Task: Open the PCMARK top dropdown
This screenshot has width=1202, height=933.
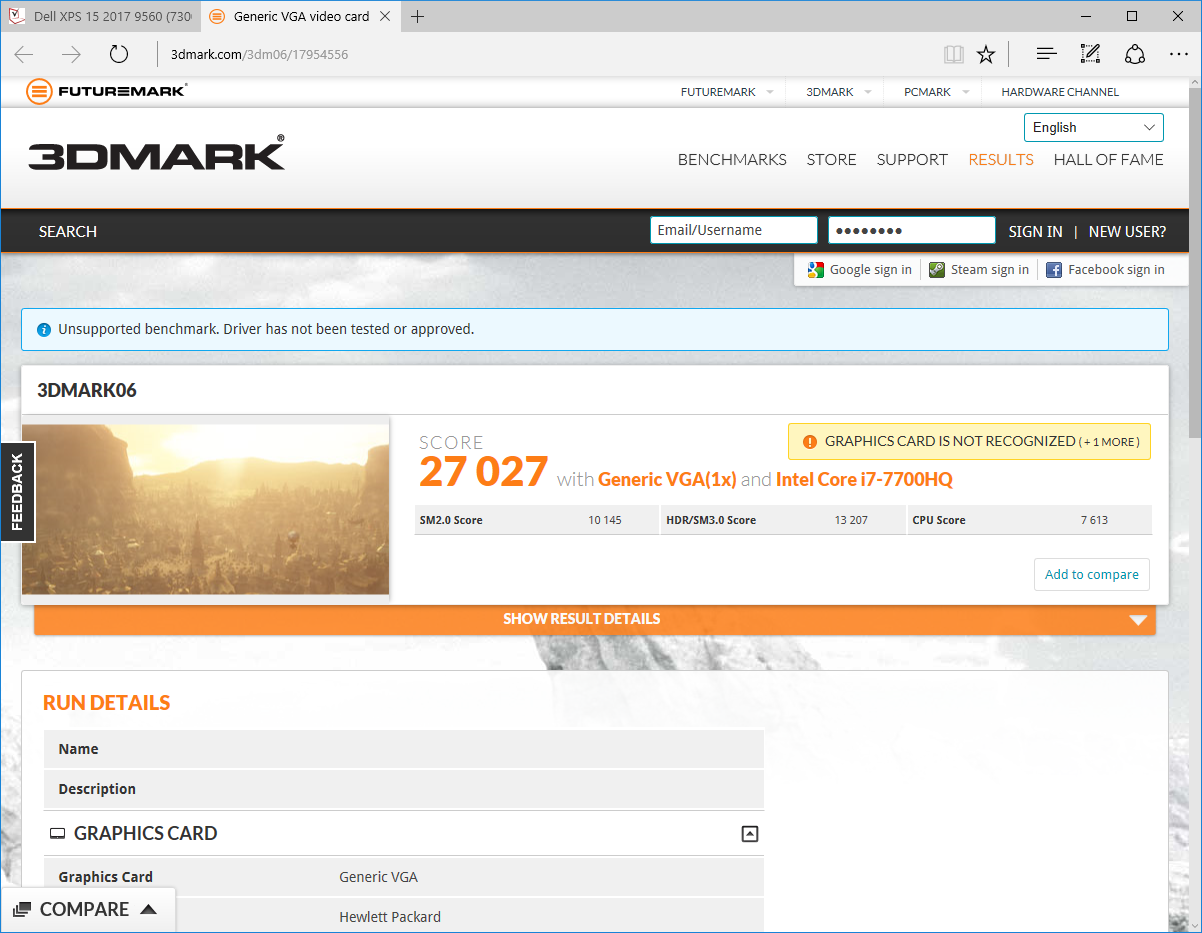Action: pyautogui.click(x=937, y=92)
